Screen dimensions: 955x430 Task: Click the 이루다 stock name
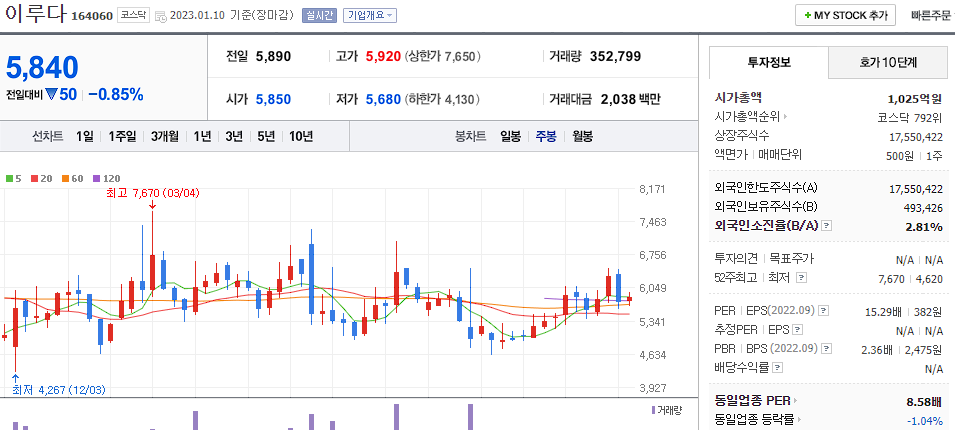pyautogui.click(x=34, y=14)
